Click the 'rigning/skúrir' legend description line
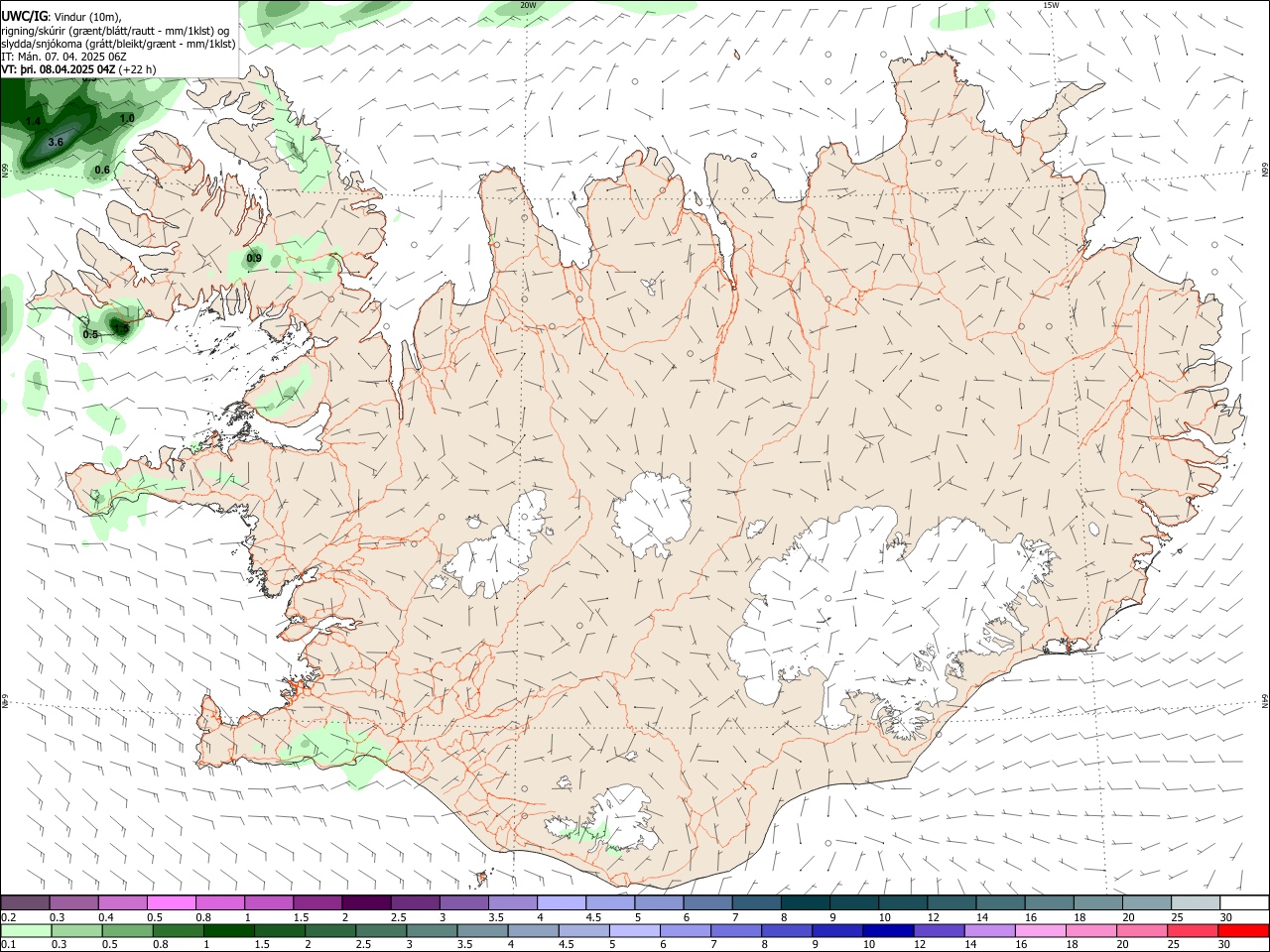 (x=115, y=30)
